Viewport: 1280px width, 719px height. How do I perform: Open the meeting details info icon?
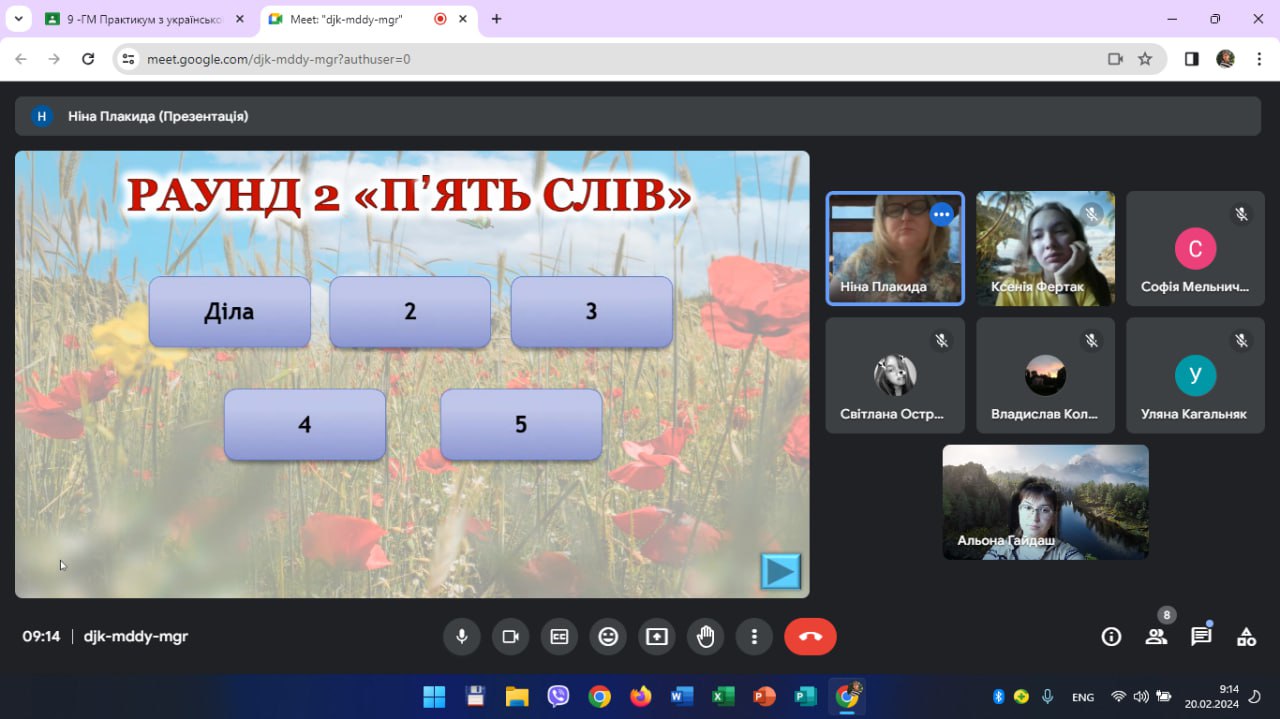coord(1111,637)
